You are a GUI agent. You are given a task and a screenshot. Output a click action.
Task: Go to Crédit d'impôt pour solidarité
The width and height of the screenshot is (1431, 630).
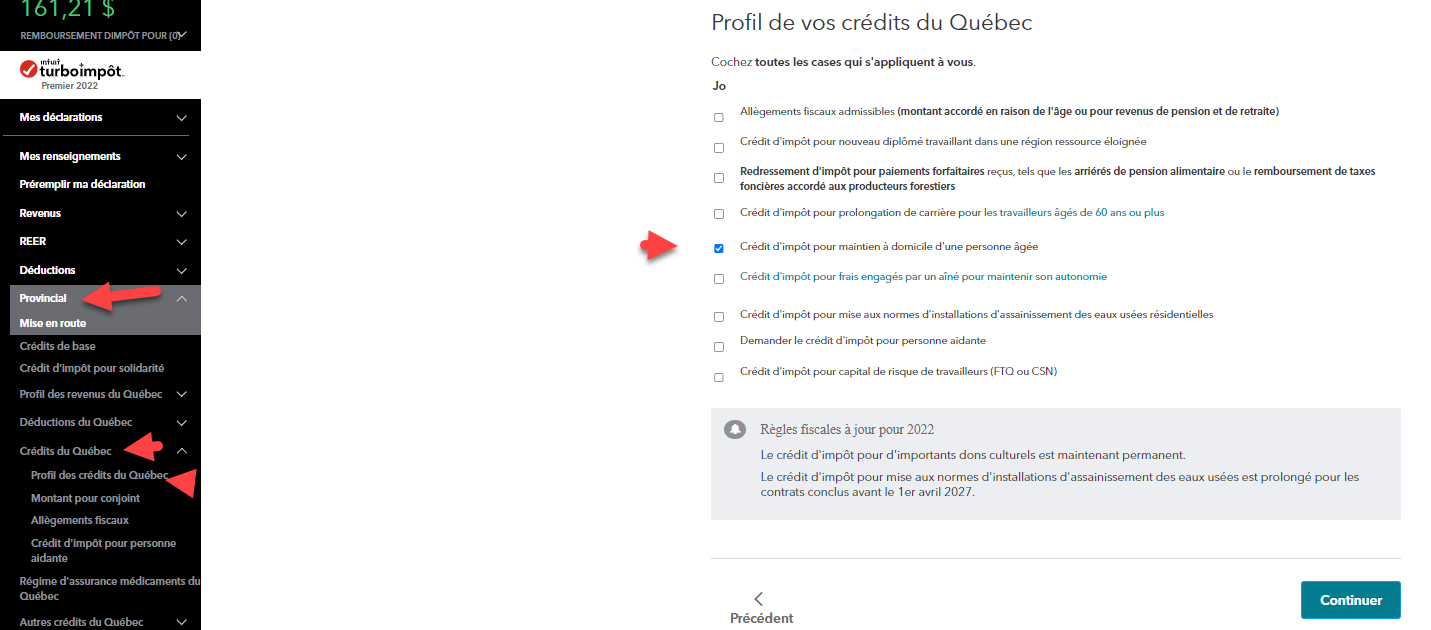click(x=92, y=369)
